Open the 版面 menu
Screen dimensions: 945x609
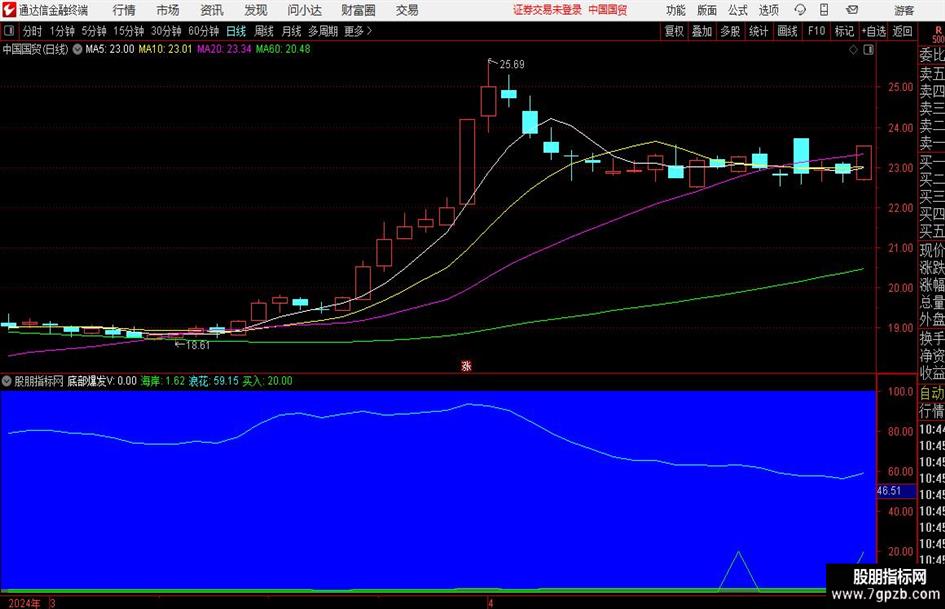[x=707, y=10]
